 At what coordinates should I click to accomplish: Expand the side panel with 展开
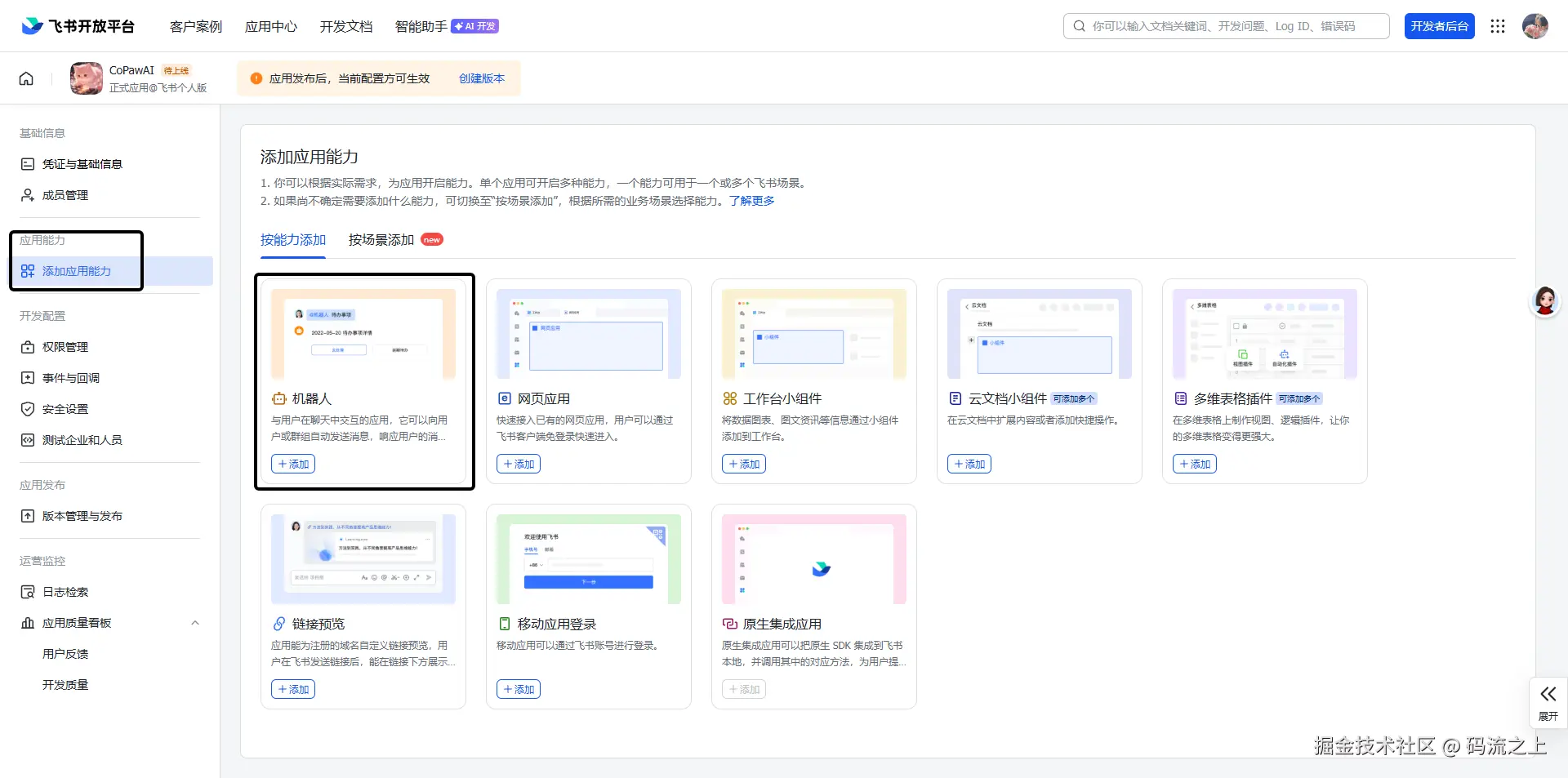pyautogui.click(x=1548, y=702)
